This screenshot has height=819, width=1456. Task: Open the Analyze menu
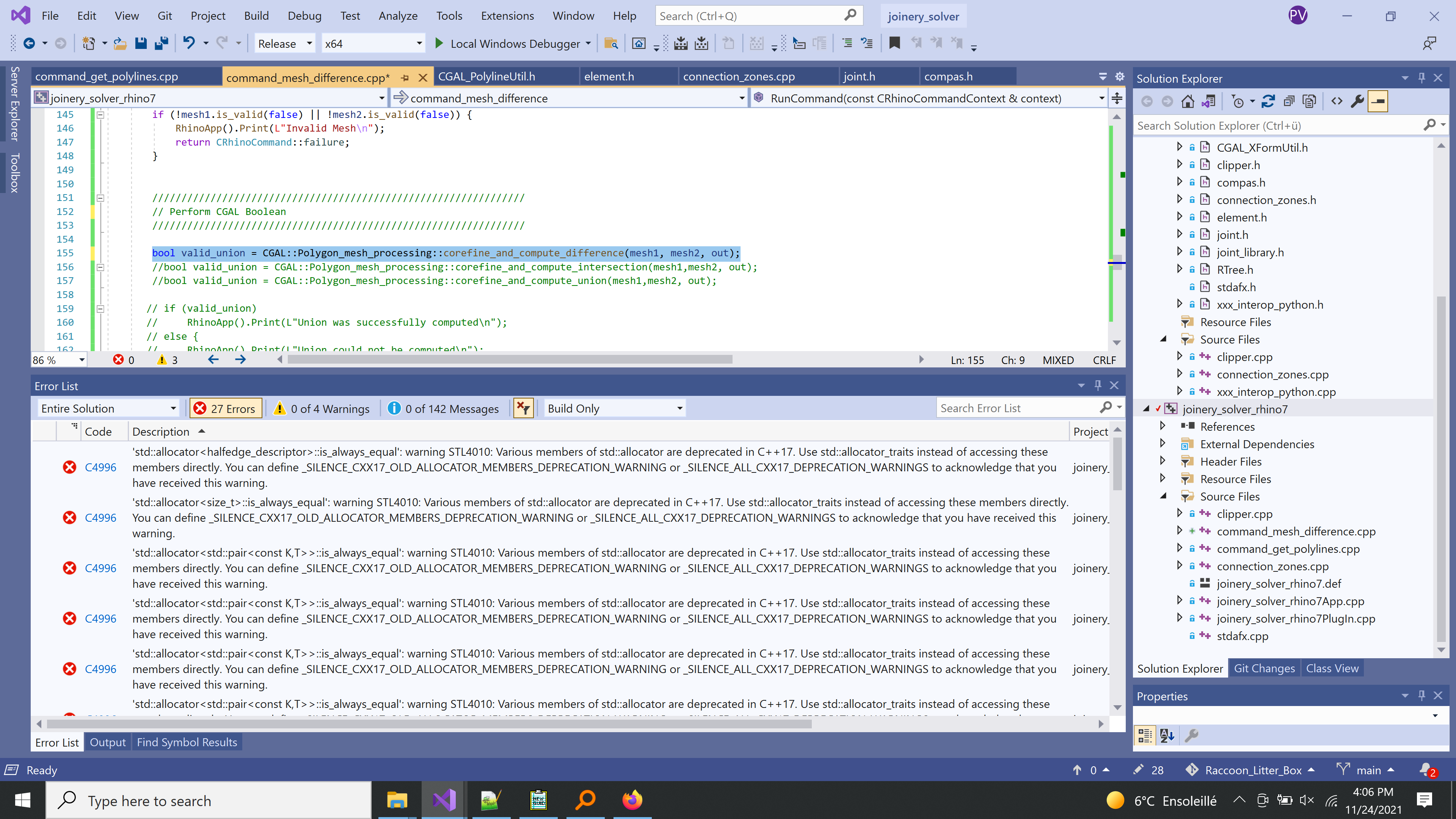[x=398, y=16]
